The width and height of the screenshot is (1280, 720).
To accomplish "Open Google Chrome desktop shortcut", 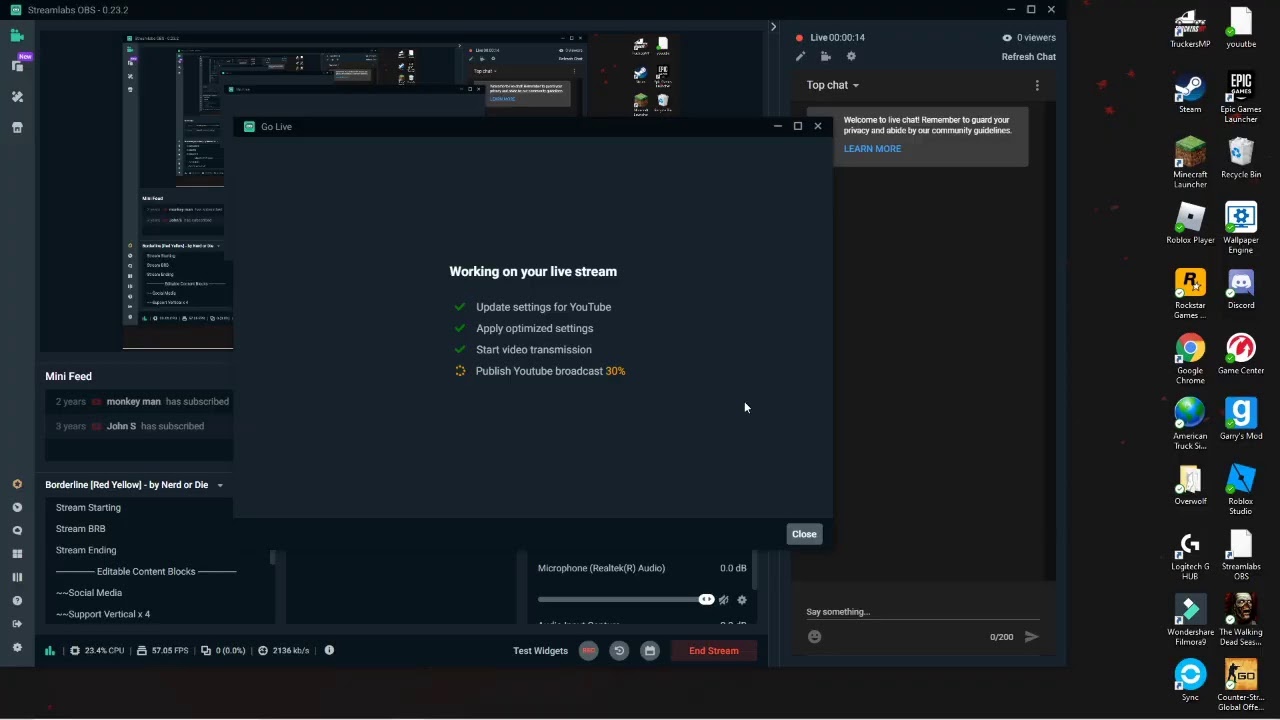I will pos(1190,359).
